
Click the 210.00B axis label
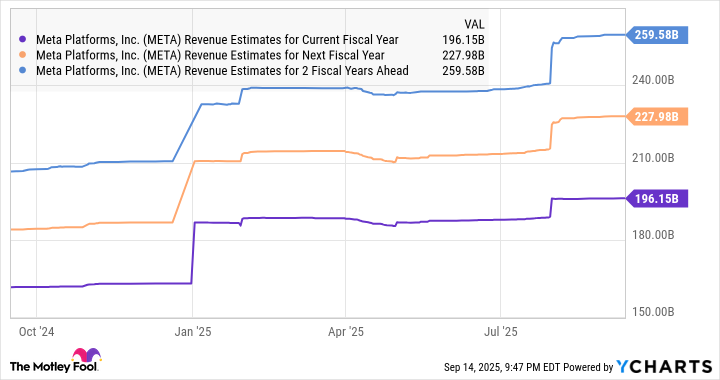tap(653, 158)
